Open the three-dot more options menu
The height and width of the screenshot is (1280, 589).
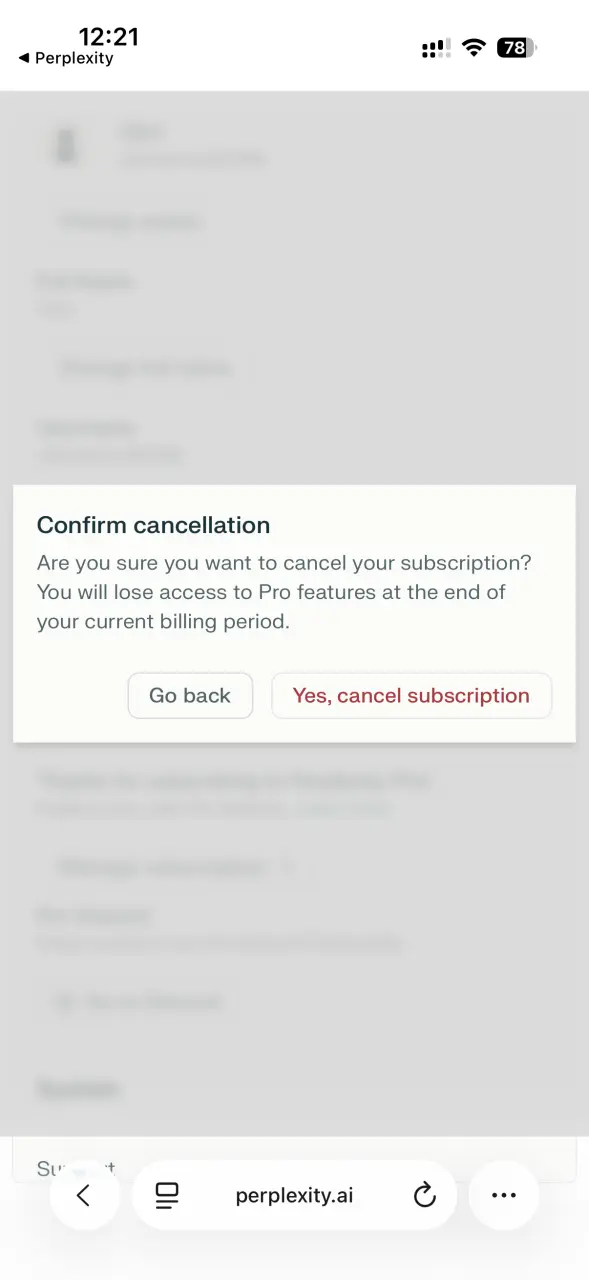(504, 1195)
